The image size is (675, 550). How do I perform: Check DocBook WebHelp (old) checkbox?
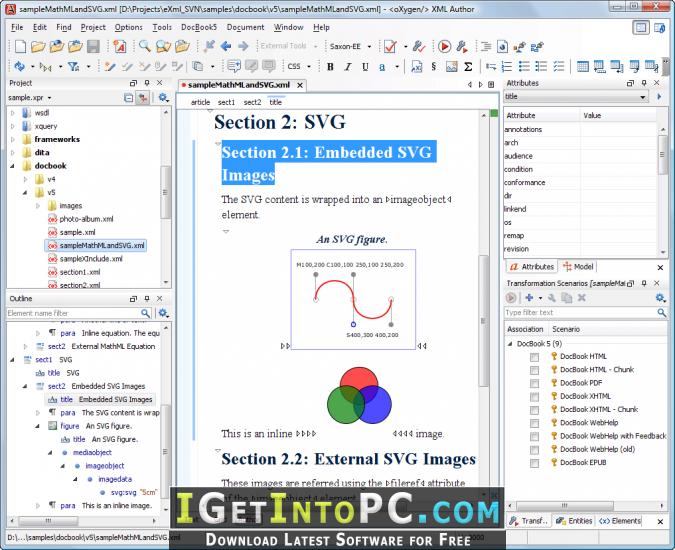point(534,450)
